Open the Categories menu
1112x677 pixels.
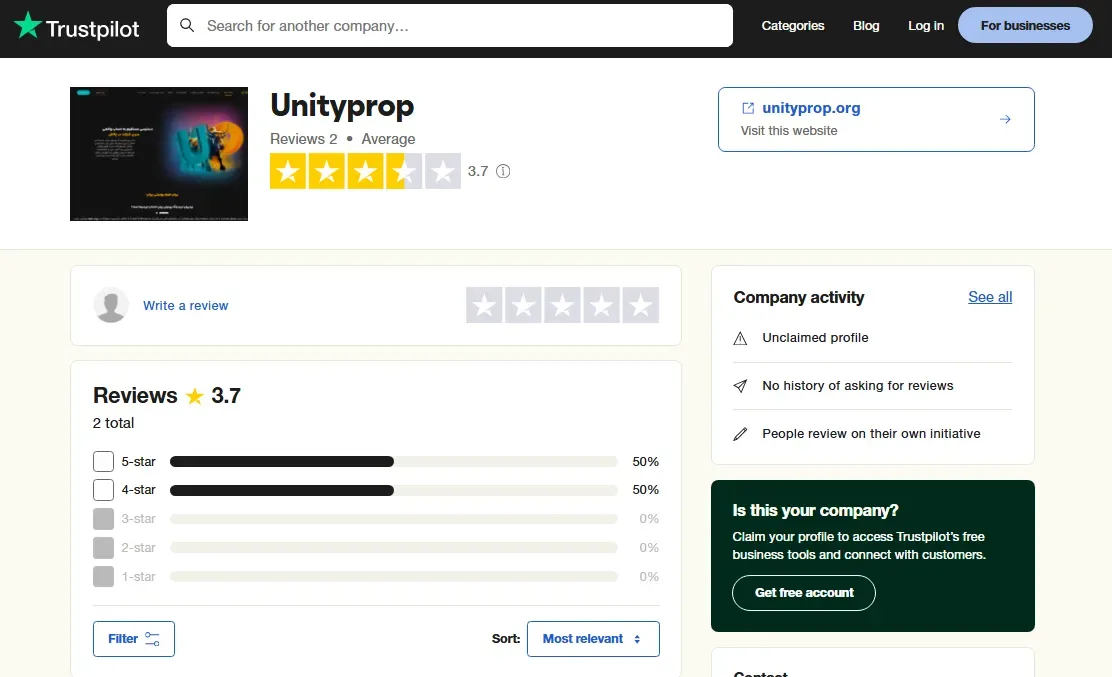click(793, 26)
